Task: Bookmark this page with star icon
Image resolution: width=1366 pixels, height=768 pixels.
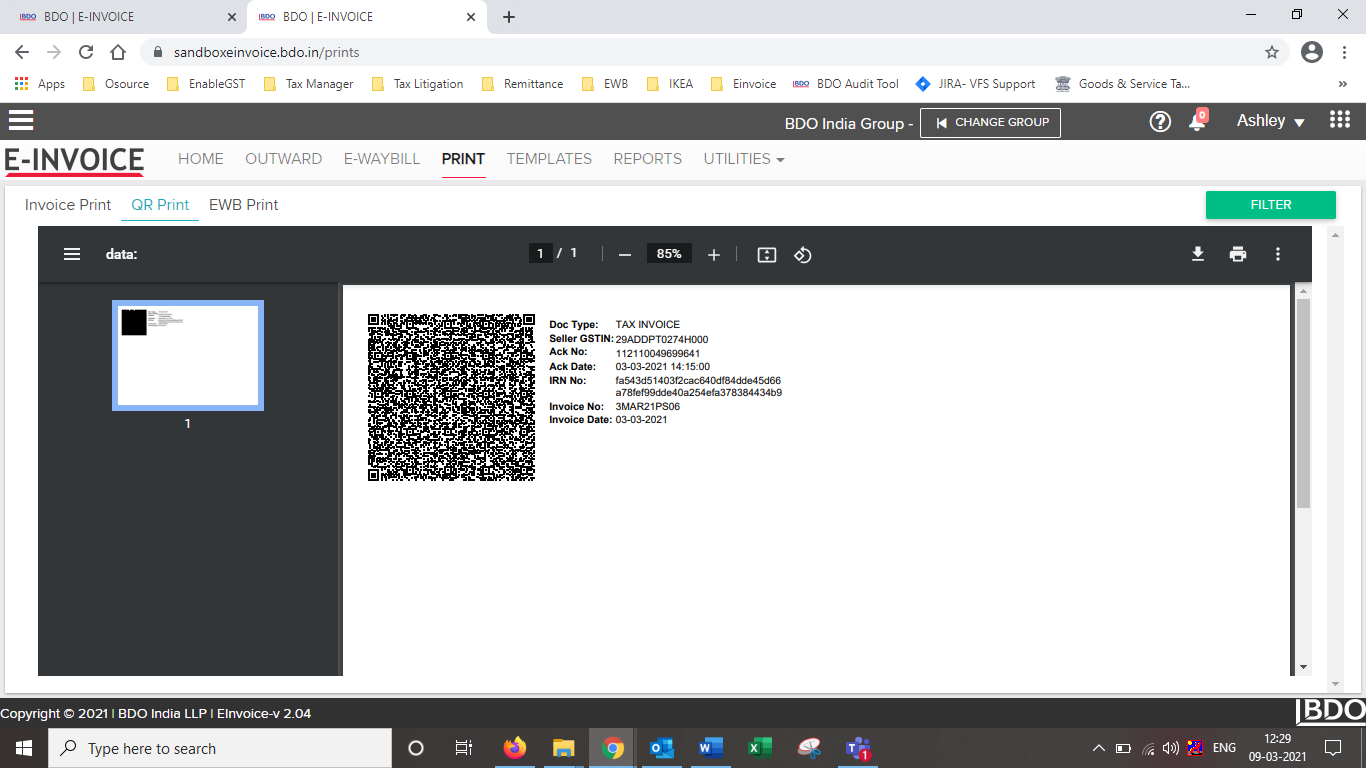Action: 1272,52
